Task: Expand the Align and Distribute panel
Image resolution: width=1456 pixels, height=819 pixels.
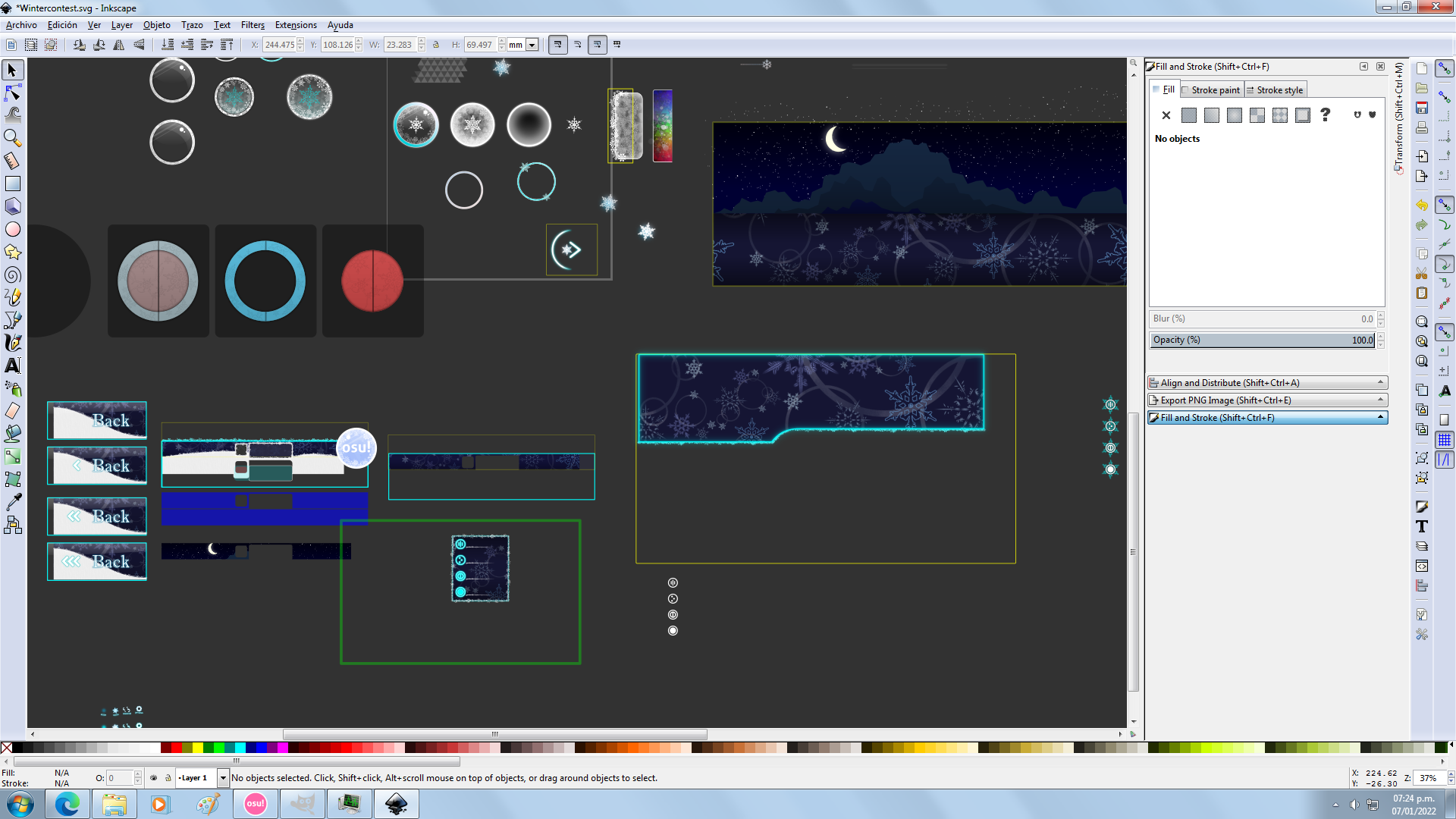Action: tap(1267, 383)
